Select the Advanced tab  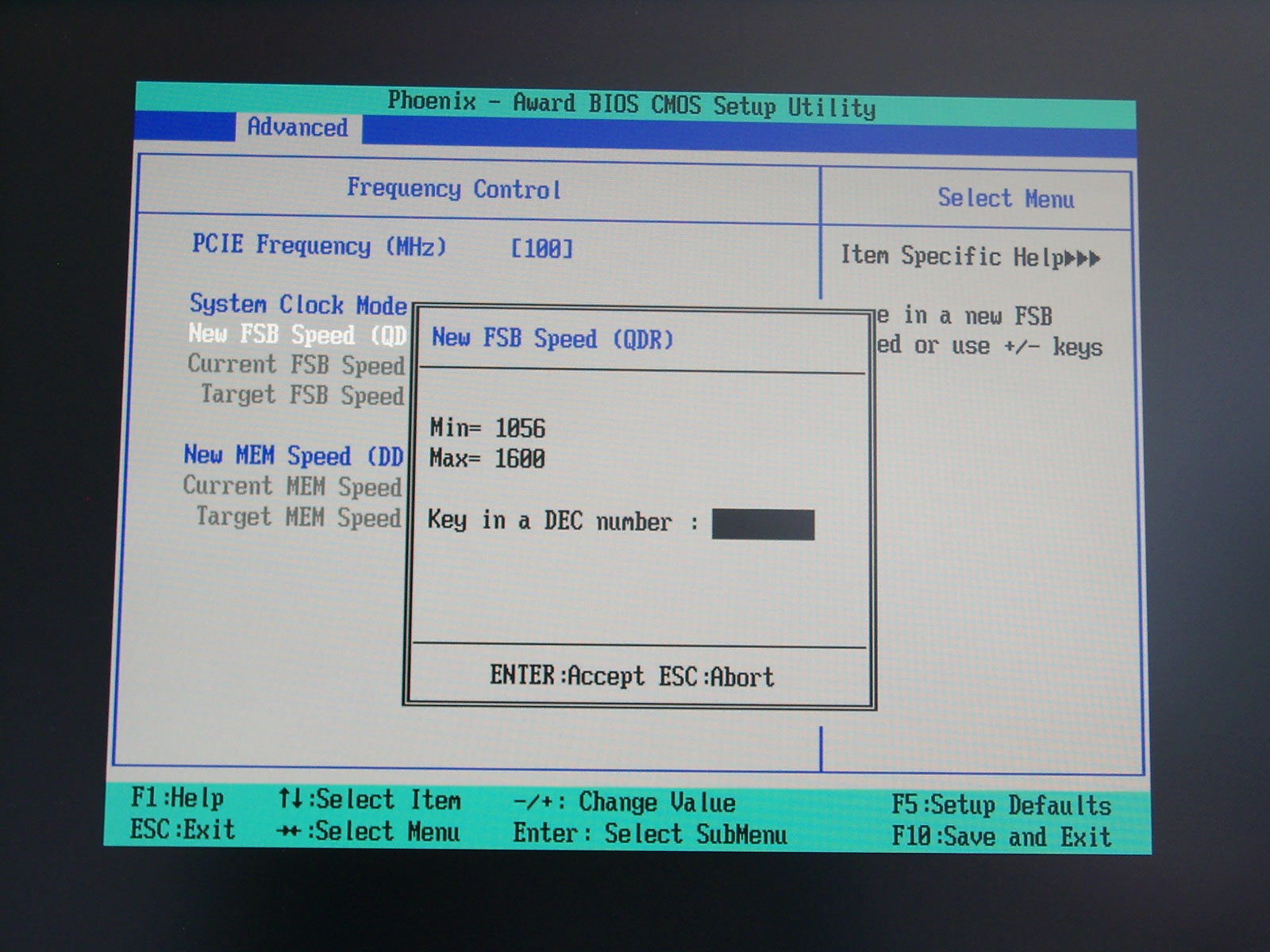click(298, 127)
